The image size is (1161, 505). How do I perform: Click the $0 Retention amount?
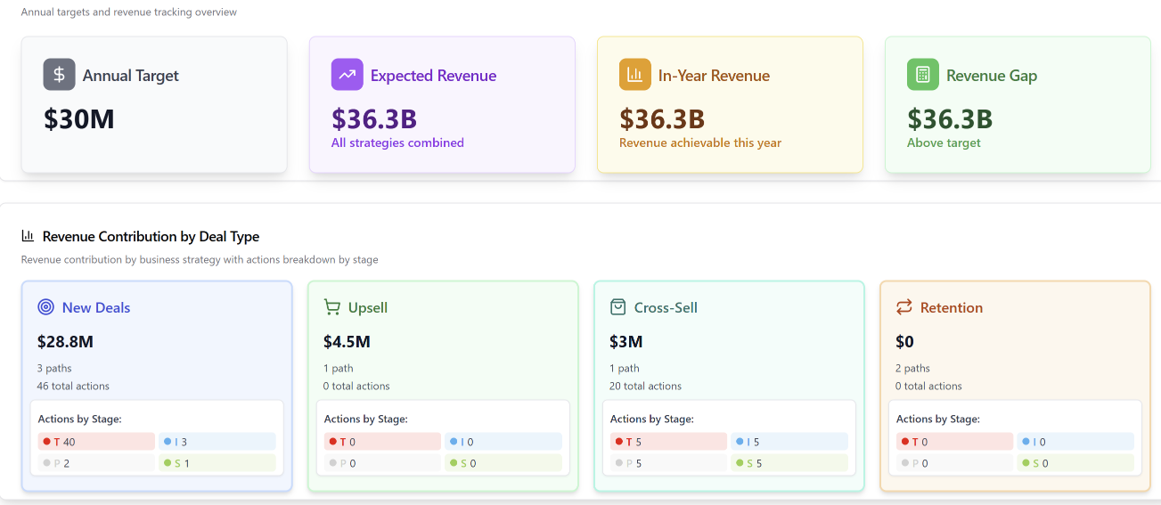(905, 341)
